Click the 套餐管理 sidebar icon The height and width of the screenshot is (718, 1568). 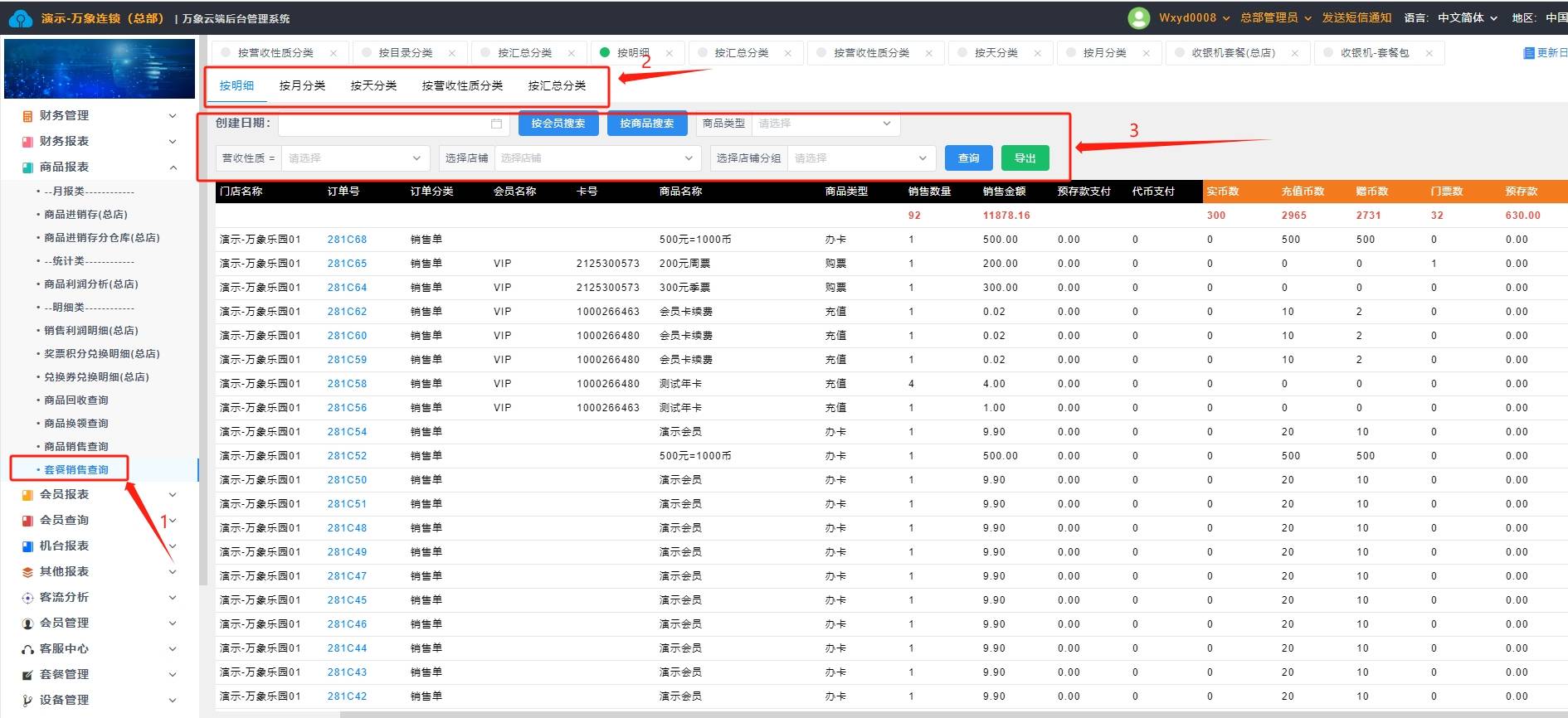(27, 675)
